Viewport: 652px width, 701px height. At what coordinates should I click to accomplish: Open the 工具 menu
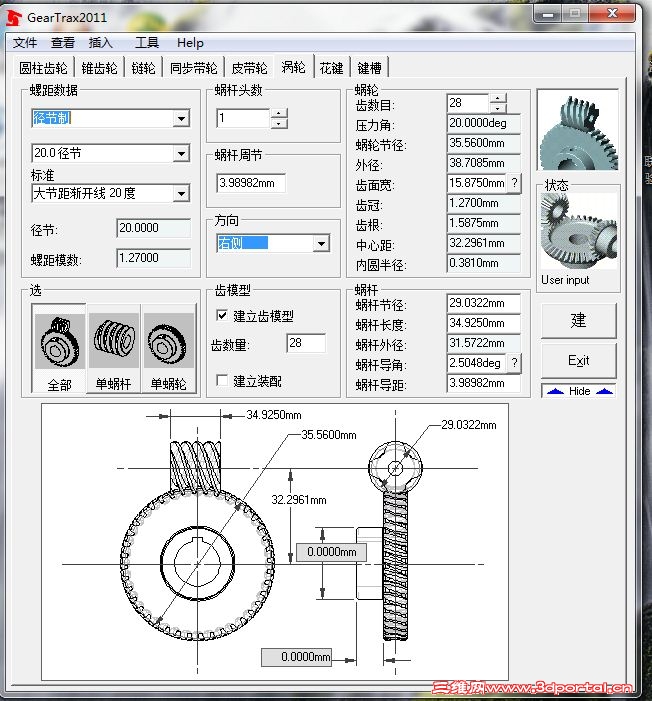(x=147, y=43)
